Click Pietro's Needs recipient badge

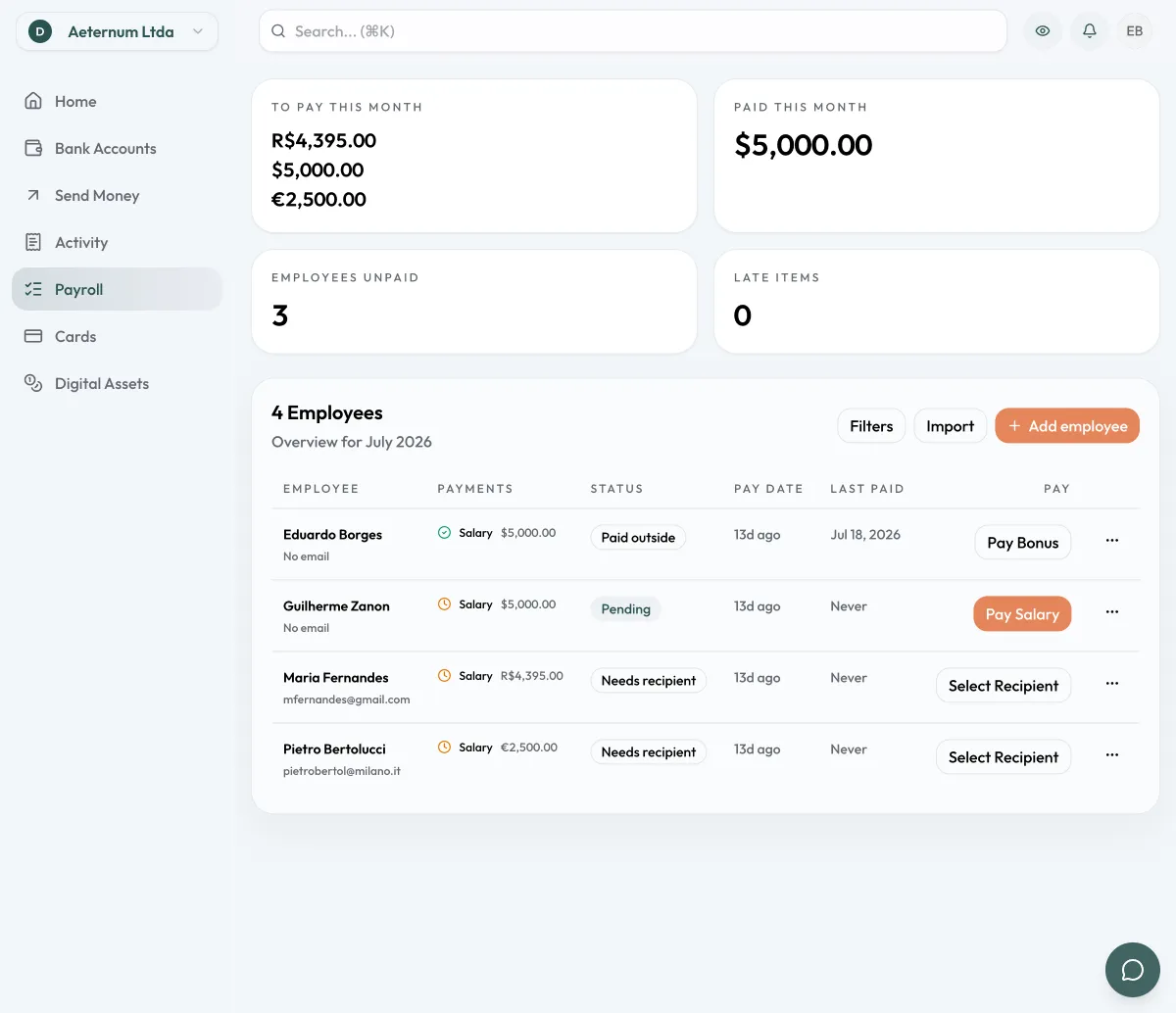(x=648, y=751)
